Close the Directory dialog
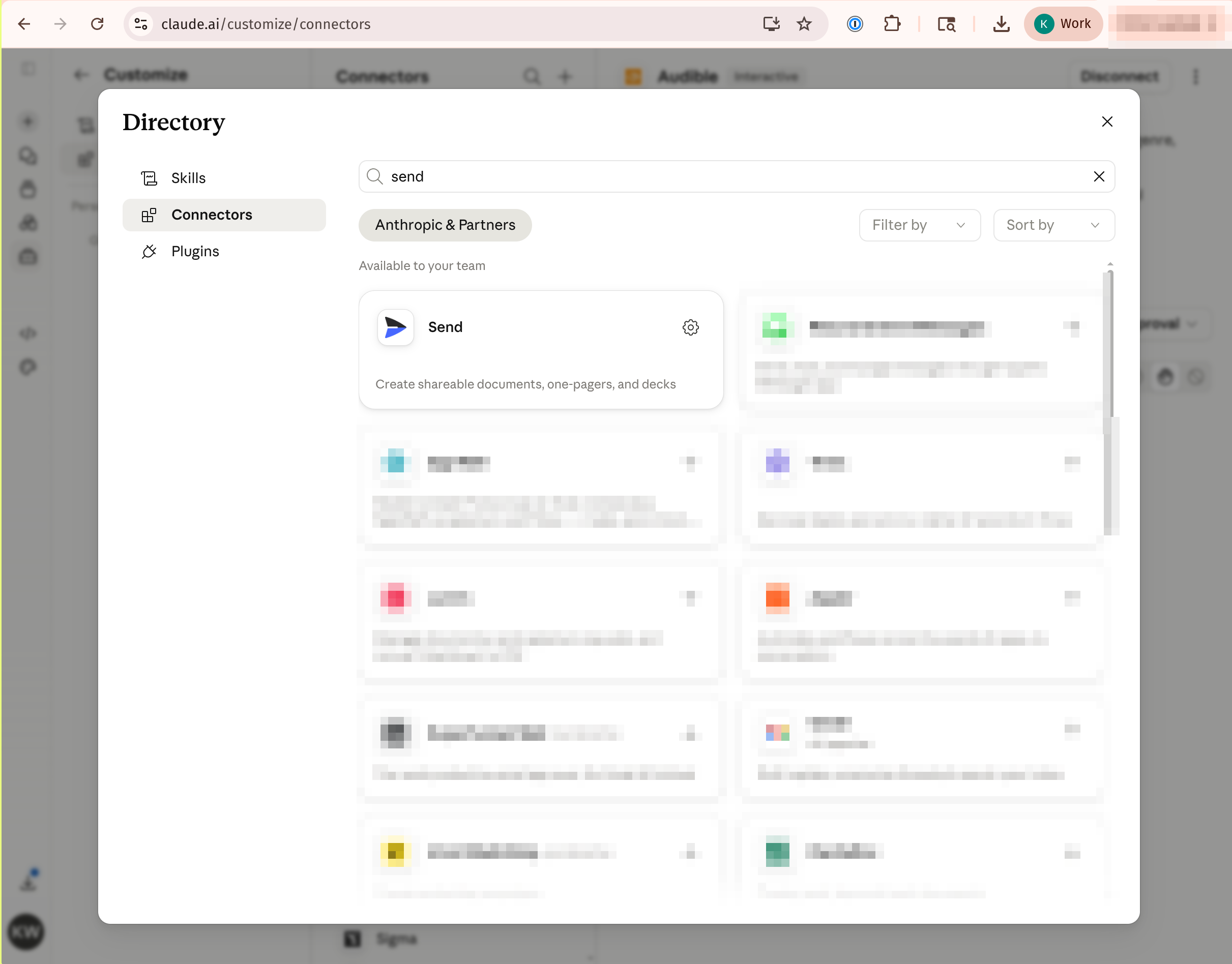 click(x=1107, y=122)
